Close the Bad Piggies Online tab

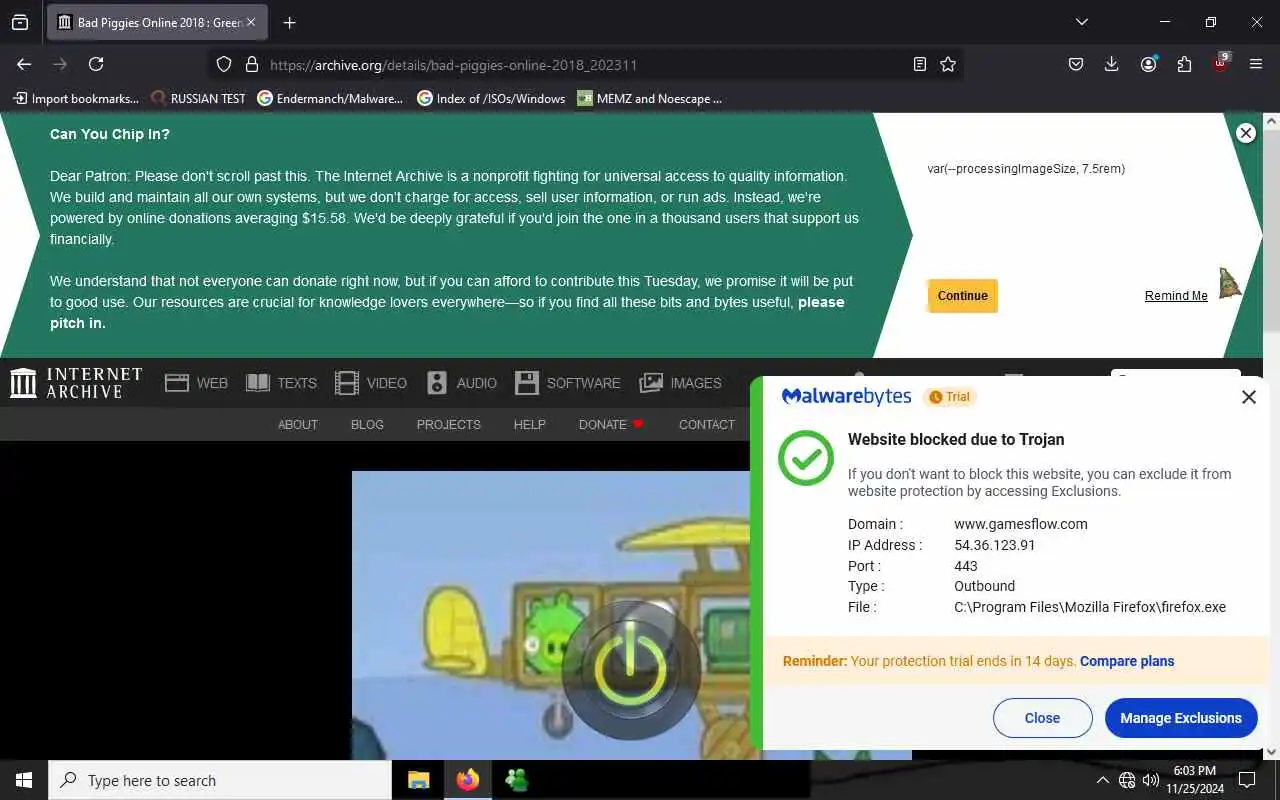tap(250, 22)
